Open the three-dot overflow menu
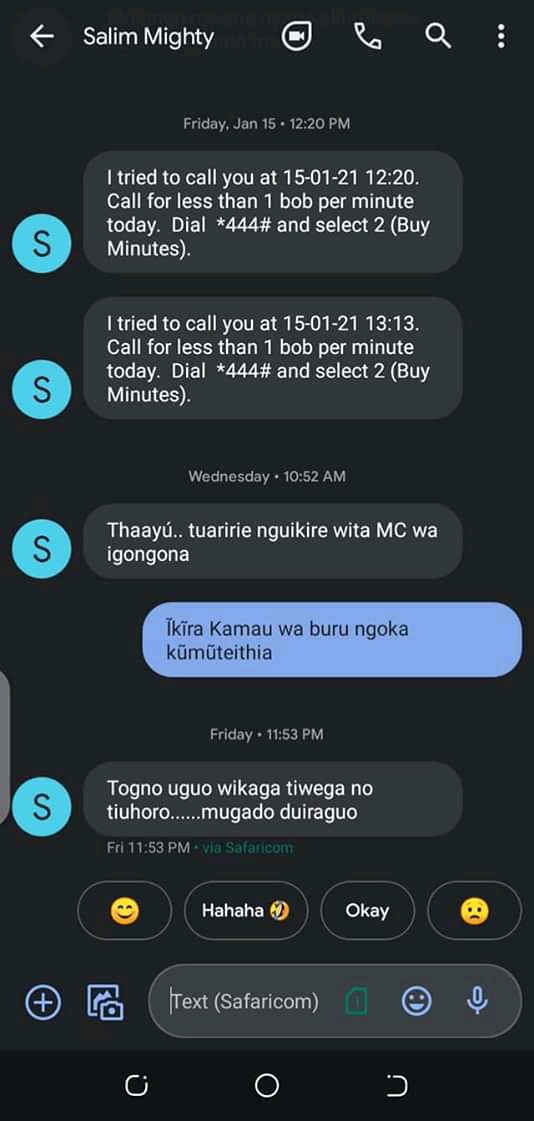The image size is (534, 1121). pyautogui.click(x=501, y=36)
